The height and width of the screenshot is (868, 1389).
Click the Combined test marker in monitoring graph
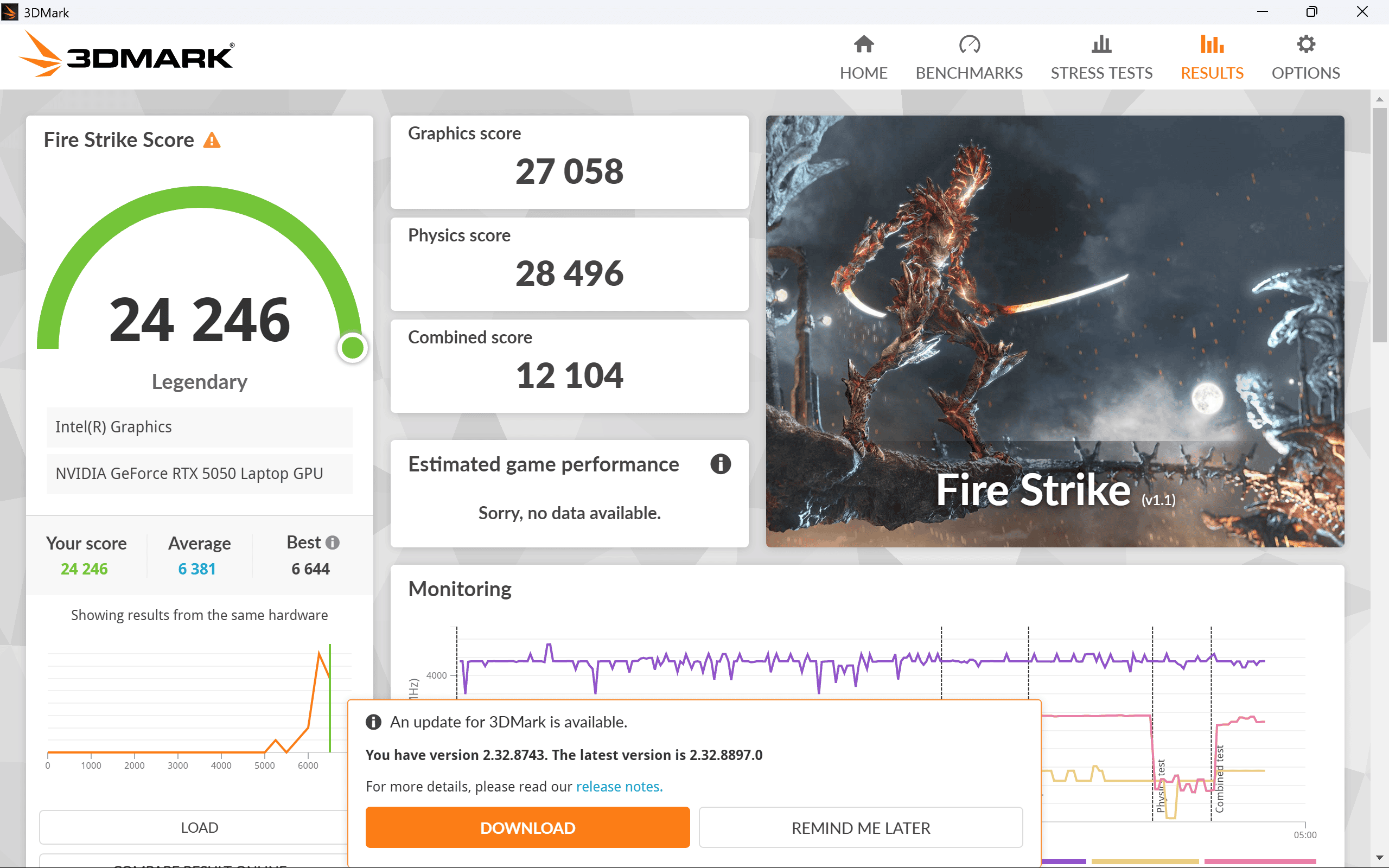pos(1220,778)
